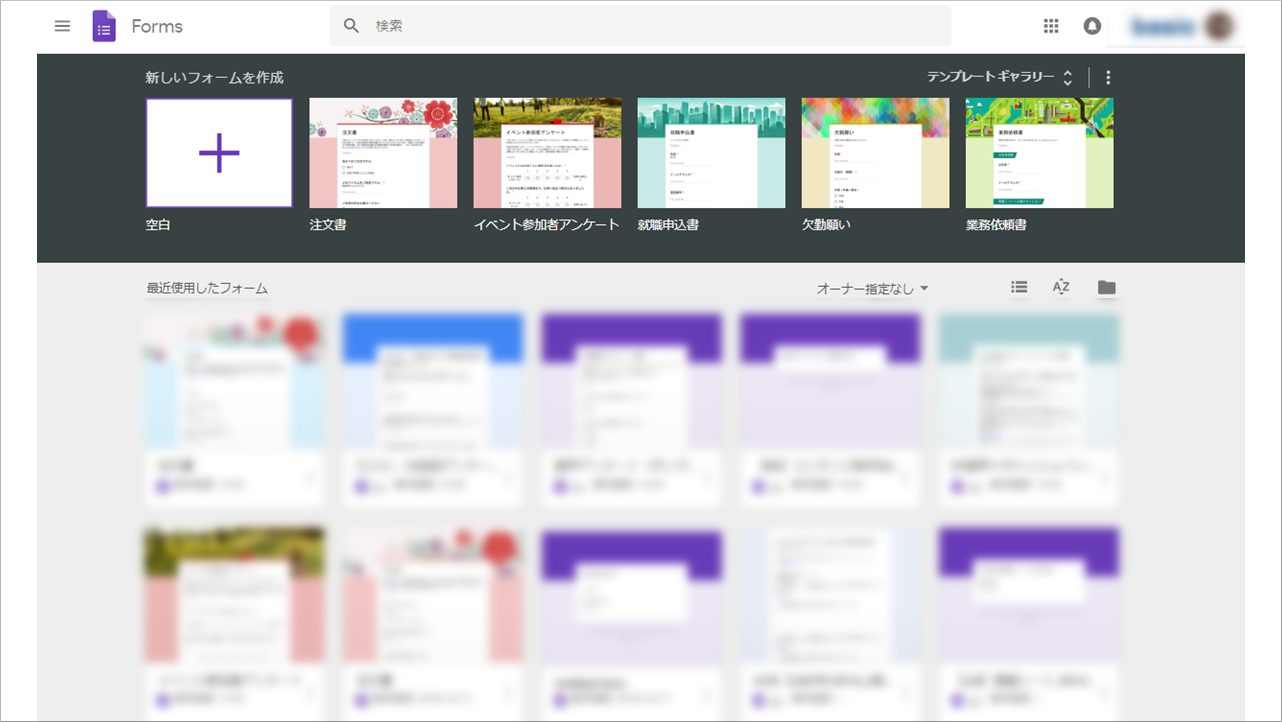Select the 欠勤願い template
1282x722 pixels.
875,152
